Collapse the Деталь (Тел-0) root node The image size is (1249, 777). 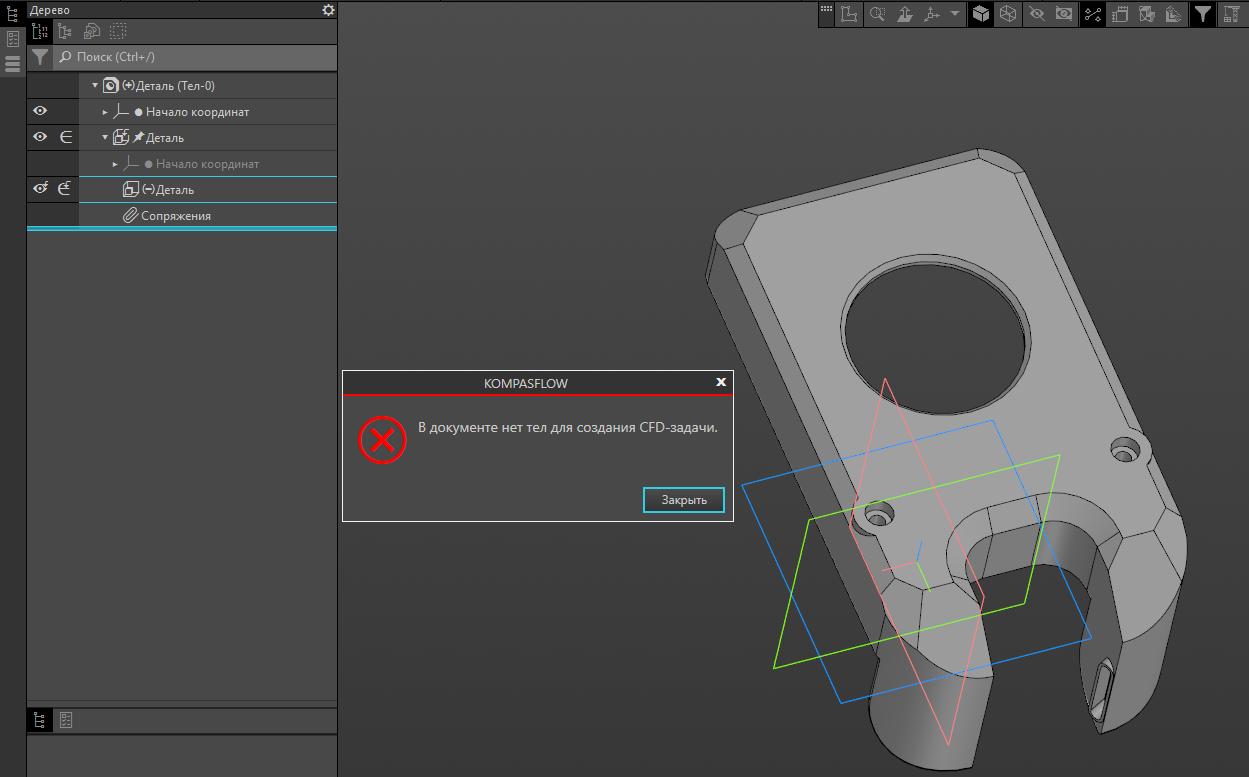pyautogui.click(x=95, y=86)
